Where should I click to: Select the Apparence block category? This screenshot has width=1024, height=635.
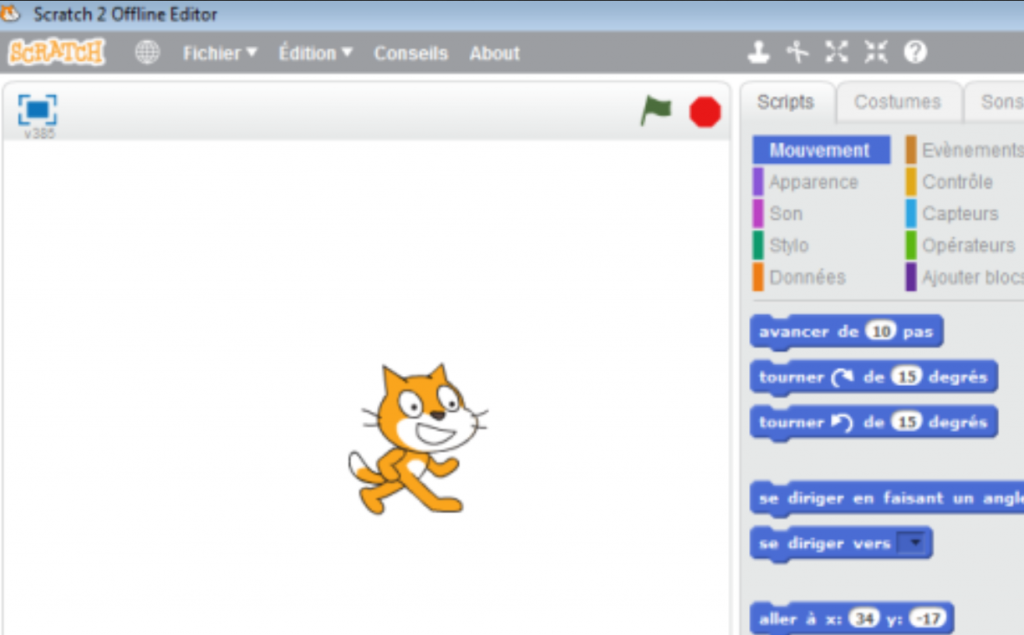(813, 182)
